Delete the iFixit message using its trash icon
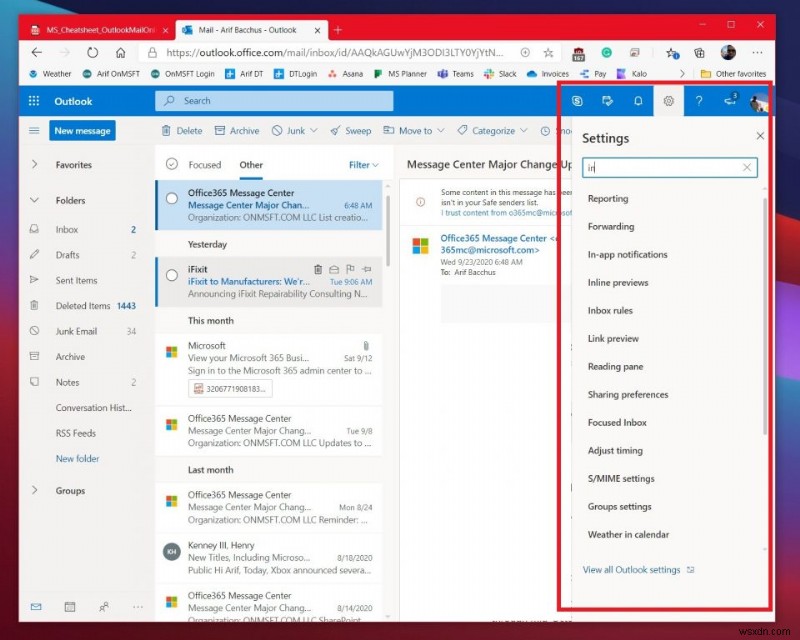800x640 pixels. [318, 268]
